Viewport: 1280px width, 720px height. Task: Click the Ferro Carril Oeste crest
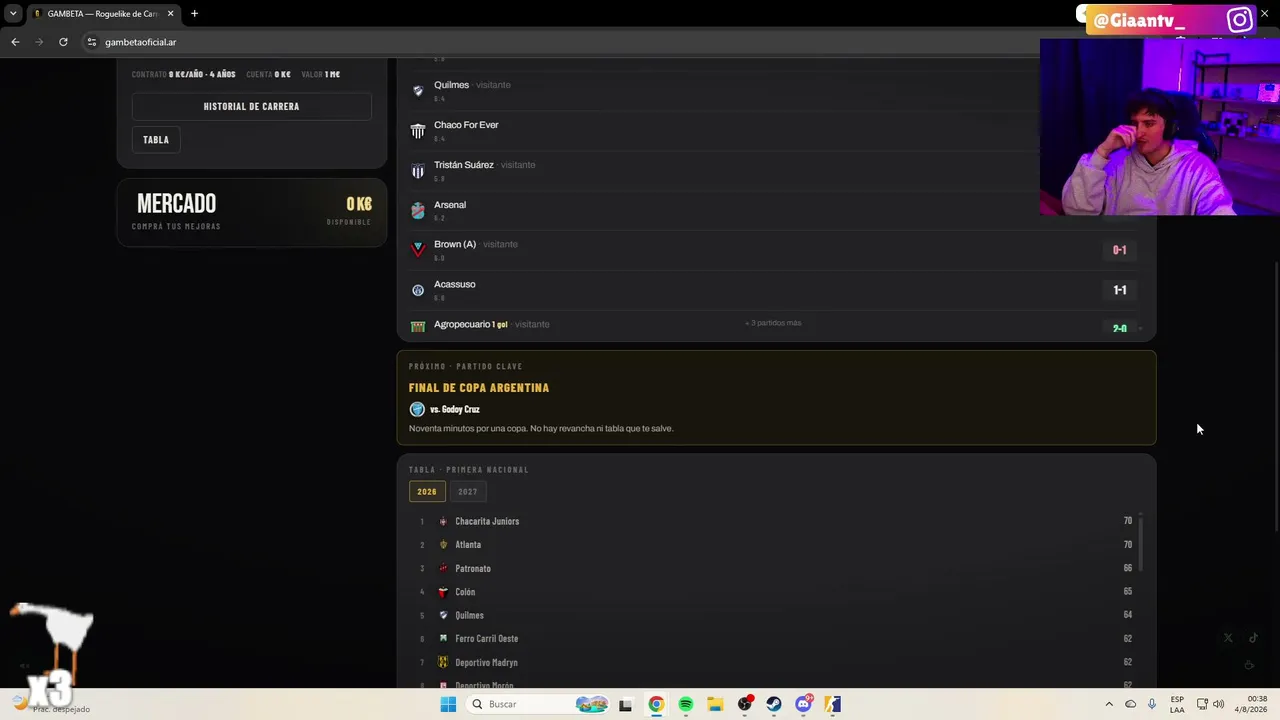(443, 639)
